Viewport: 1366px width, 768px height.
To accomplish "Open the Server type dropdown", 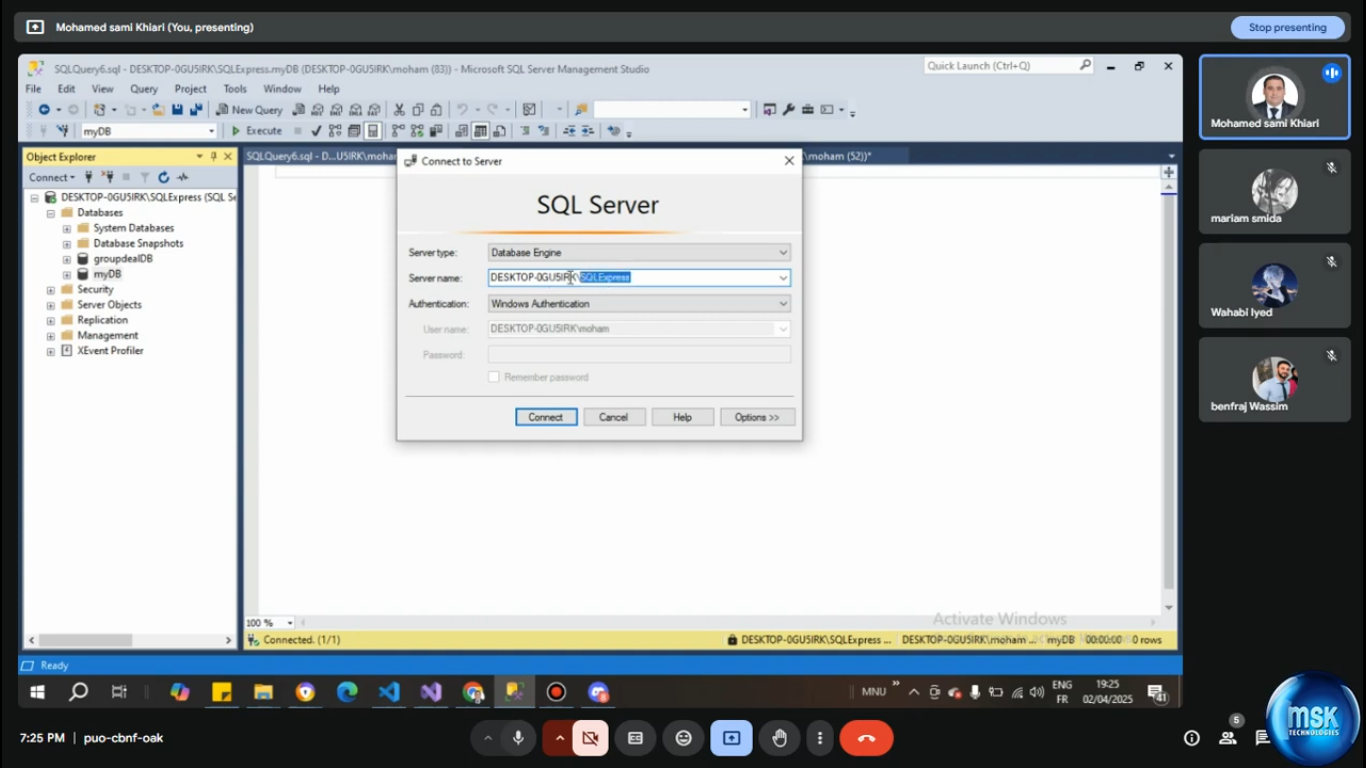I will [783, 253].
